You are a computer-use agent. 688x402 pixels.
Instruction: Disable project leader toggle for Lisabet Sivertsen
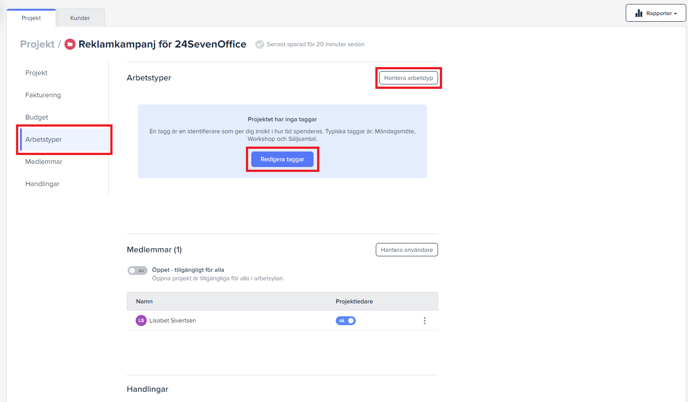click(345, 321)
